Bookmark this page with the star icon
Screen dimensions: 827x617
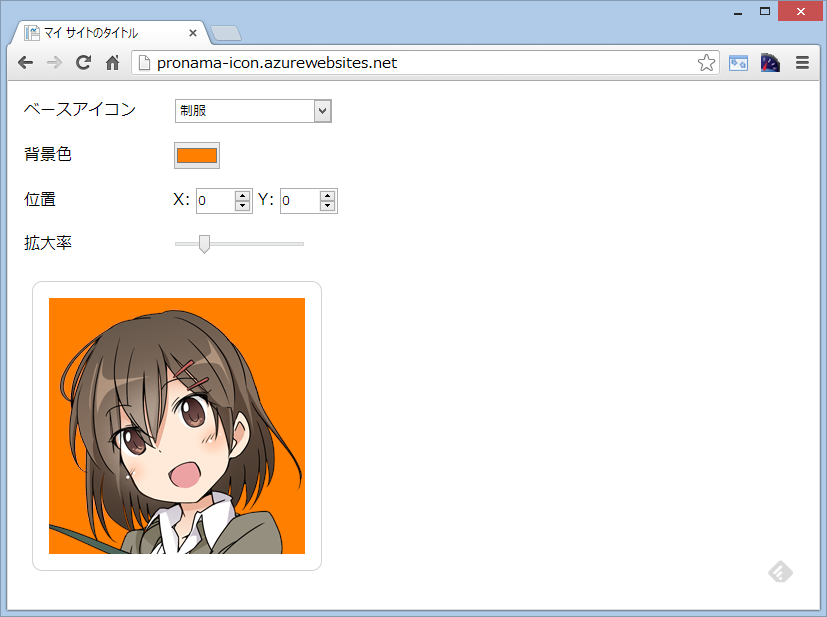click(x=706, y=63)
